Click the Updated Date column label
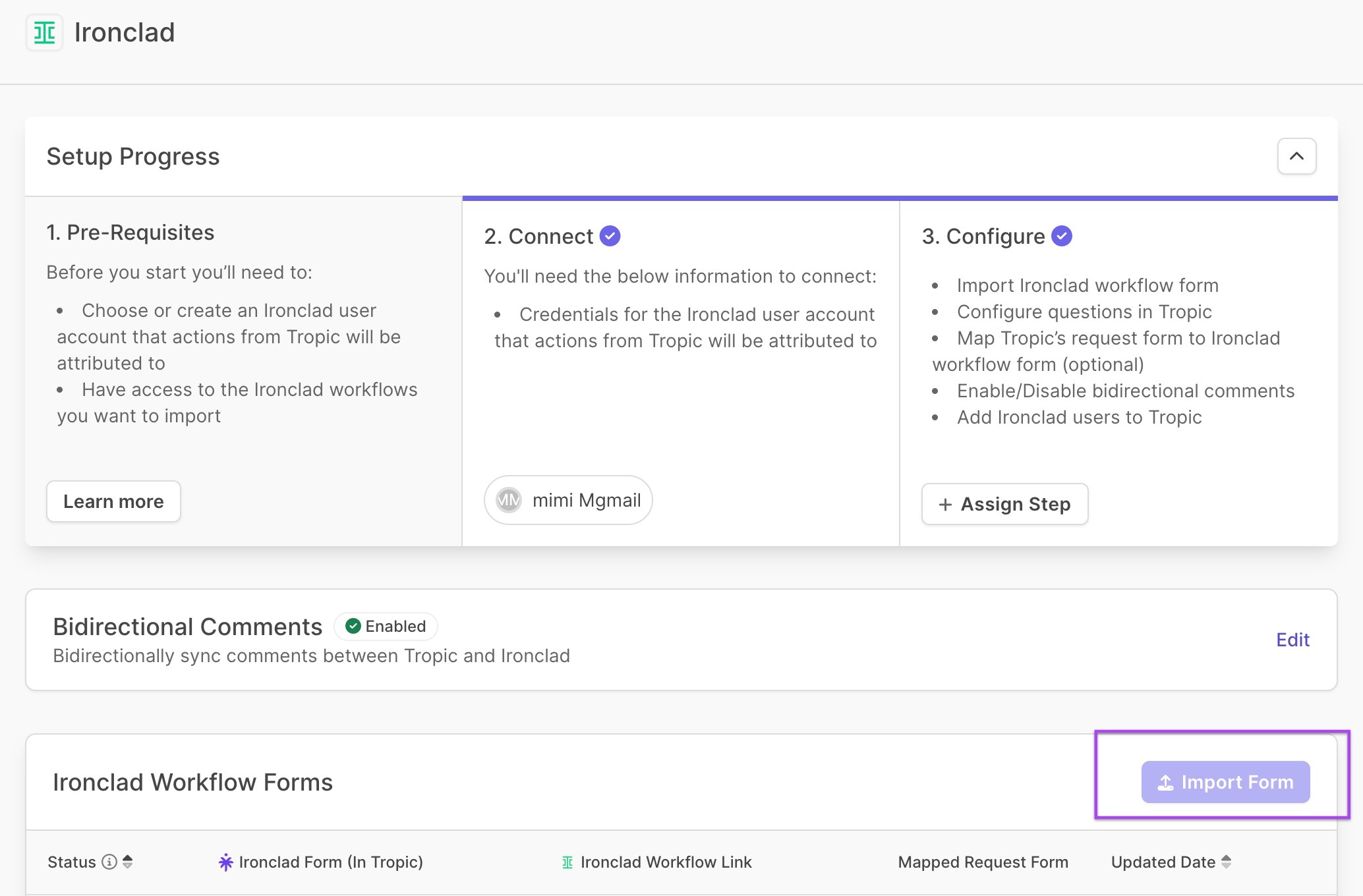 tap(1163, 862)
